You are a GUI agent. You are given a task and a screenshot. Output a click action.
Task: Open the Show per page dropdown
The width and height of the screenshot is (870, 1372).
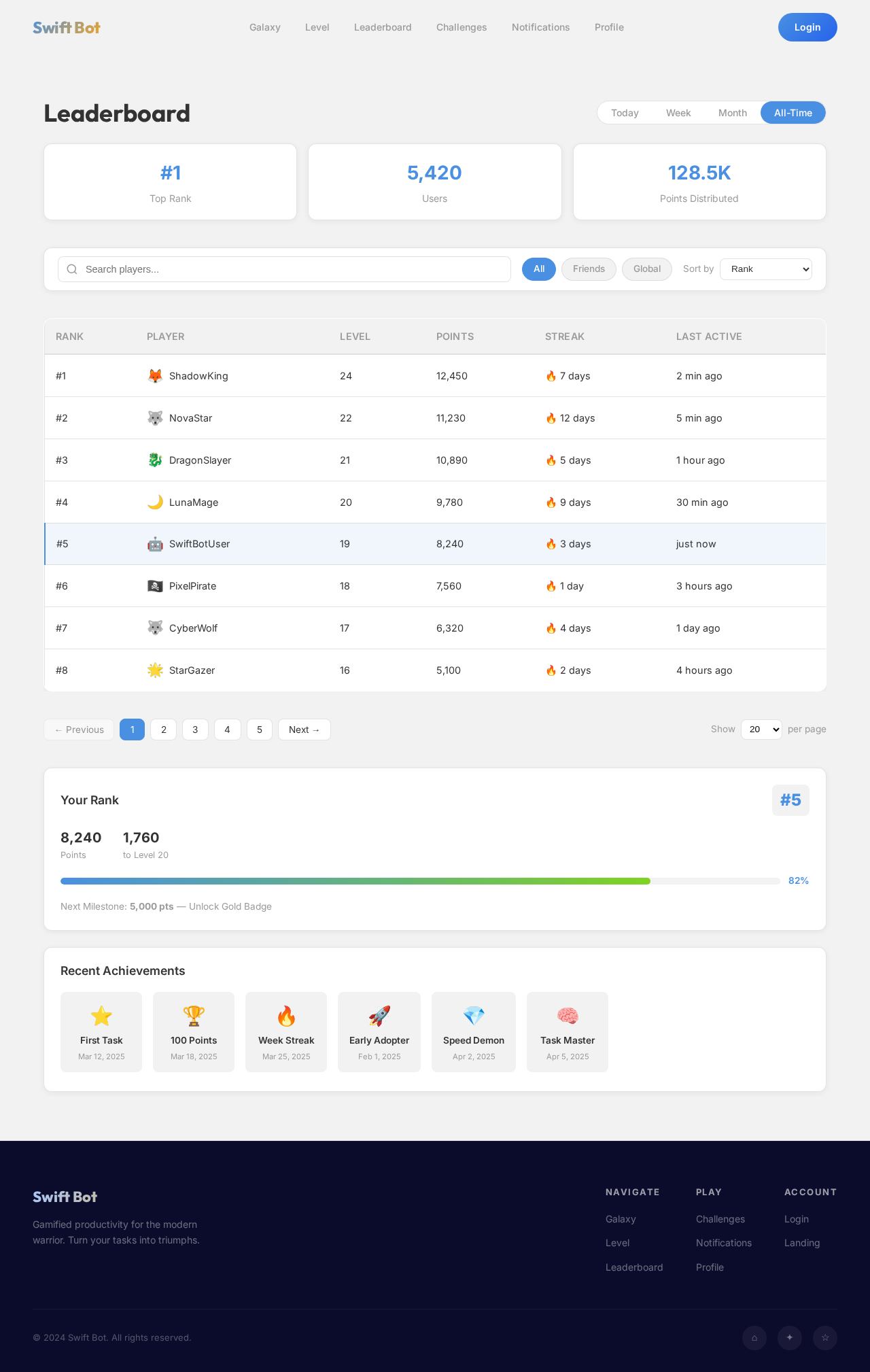761,730
